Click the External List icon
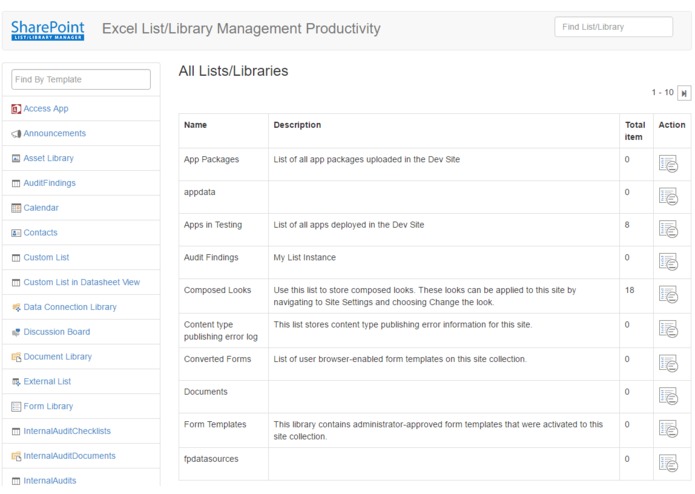 tap(16, 382)
